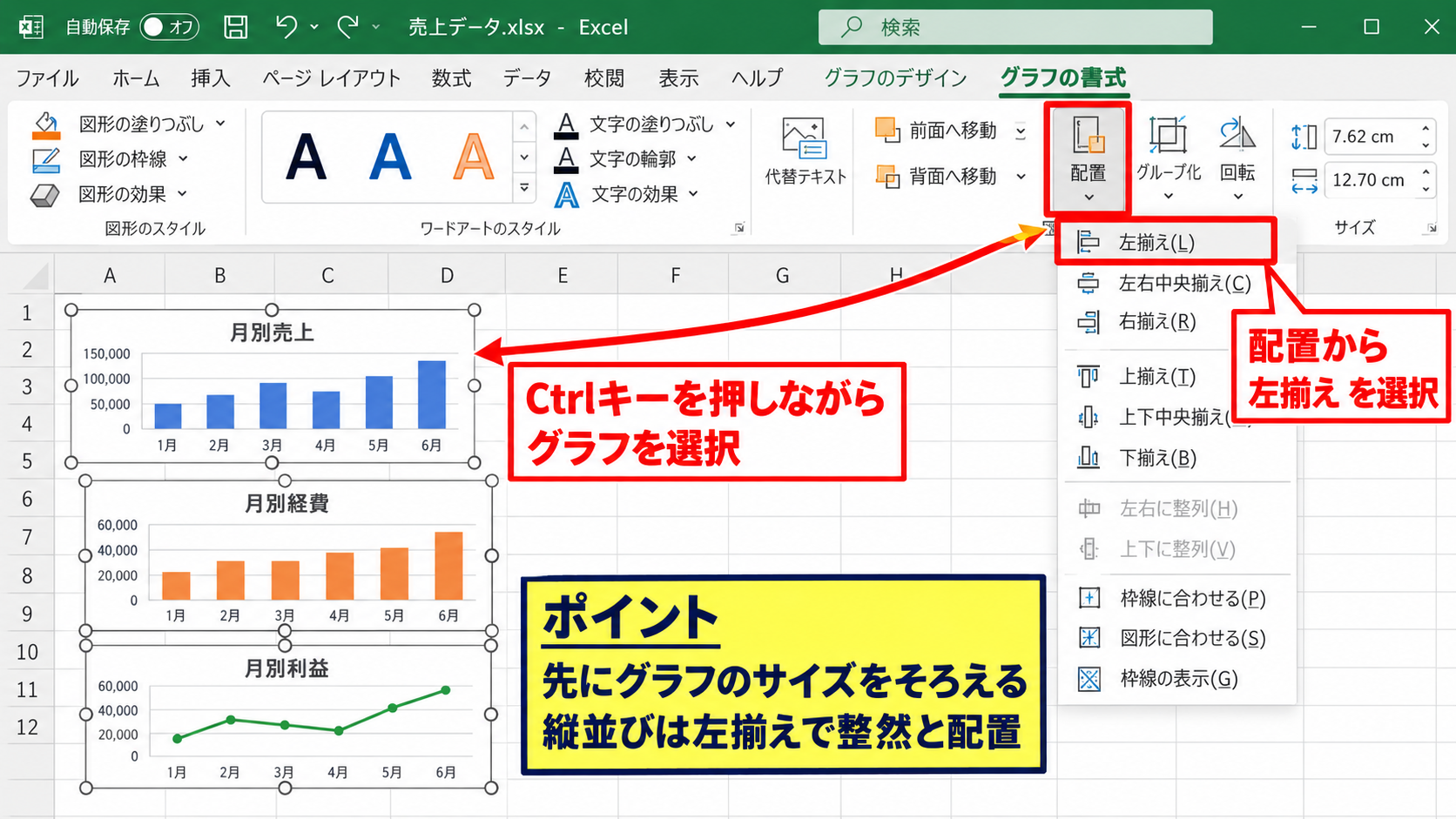Expand the WordArt styles gallery
The height and width of the screenshot is (819, 1456).
pos(524,188)
